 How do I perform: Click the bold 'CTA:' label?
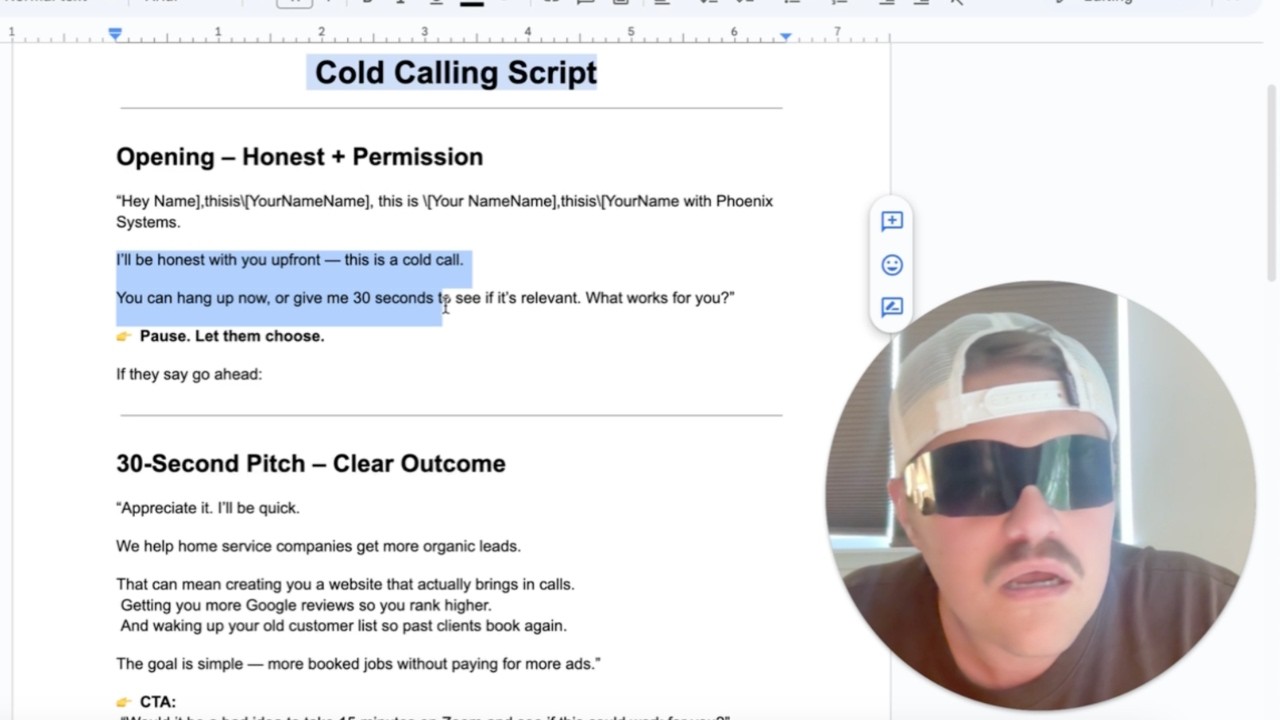[x=158, y=702]
